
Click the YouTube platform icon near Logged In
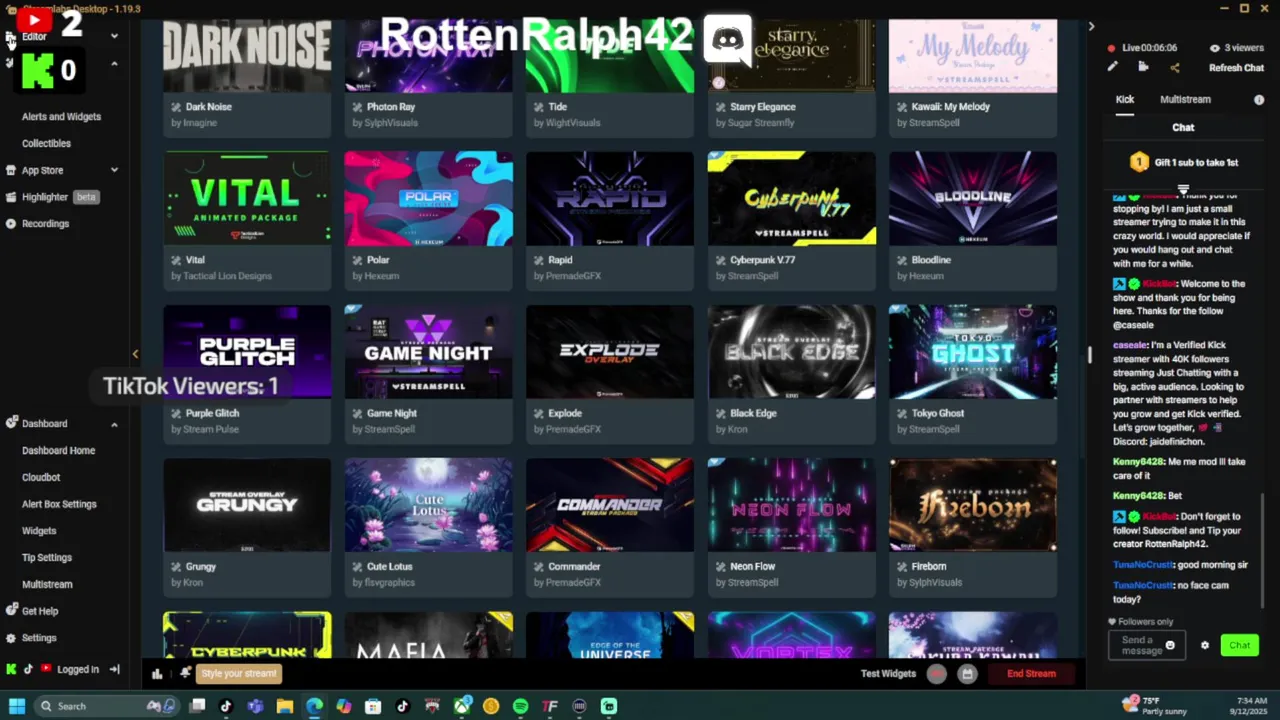tap(45, 669)
